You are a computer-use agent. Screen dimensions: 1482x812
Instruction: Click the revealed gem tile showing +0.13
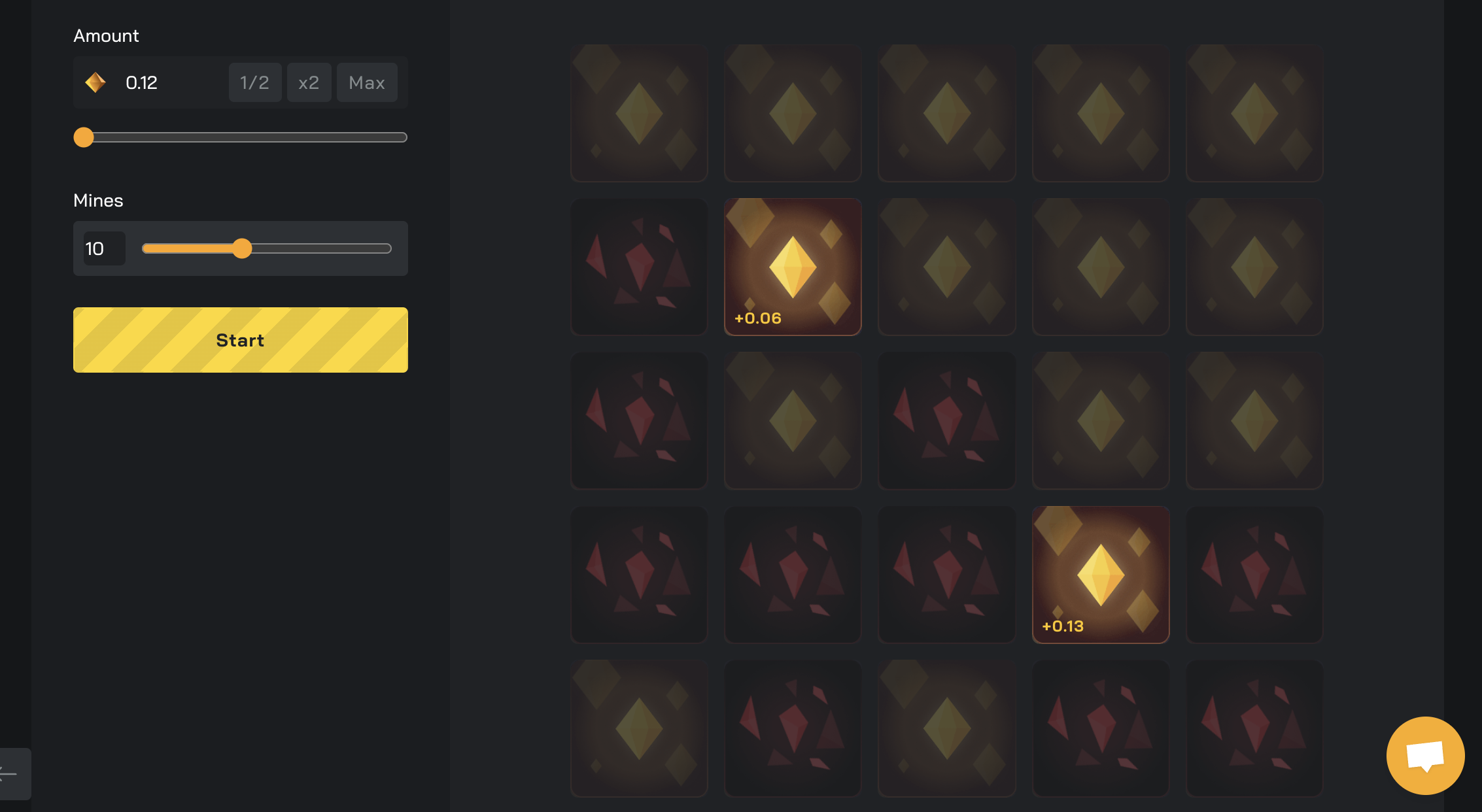click(x=1101, y=575)
